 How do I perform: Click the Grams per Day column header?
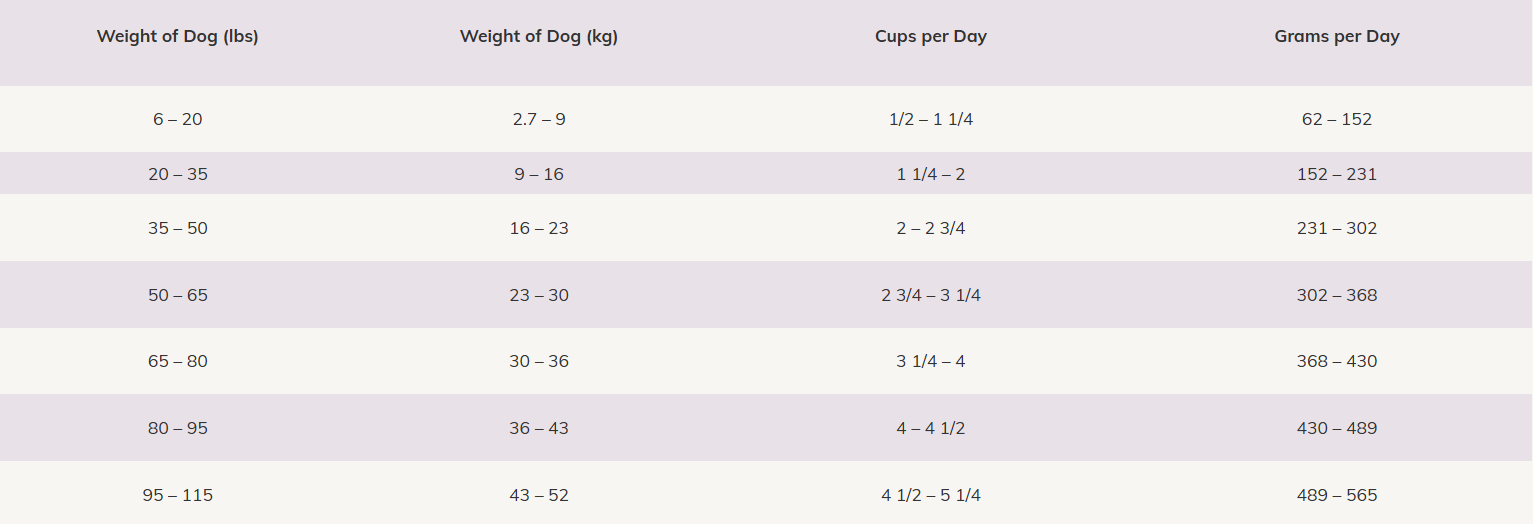[x=1336, y=37]
